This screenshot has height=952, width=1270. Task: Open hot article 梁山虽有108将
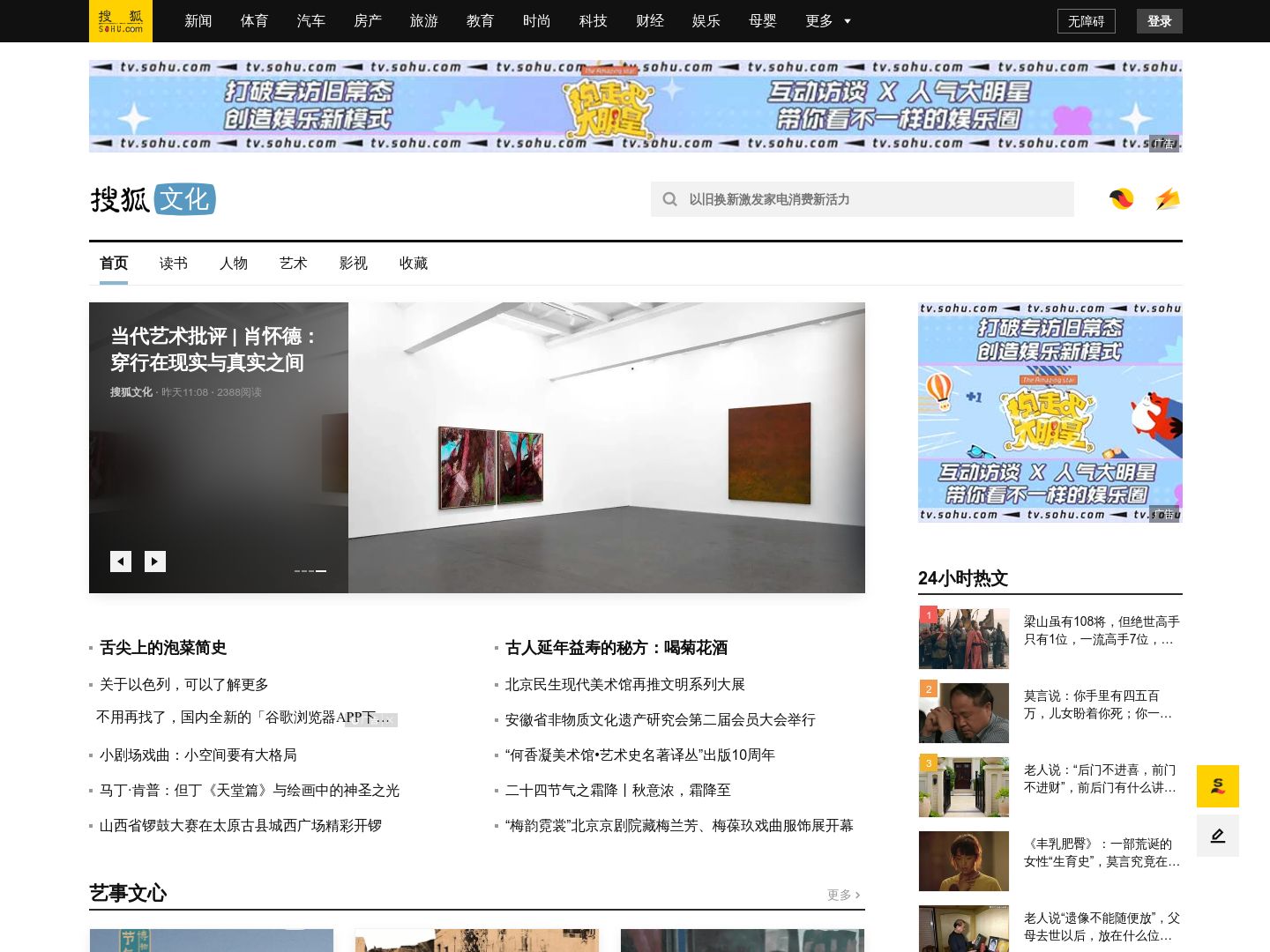[x=1102, y=630]
